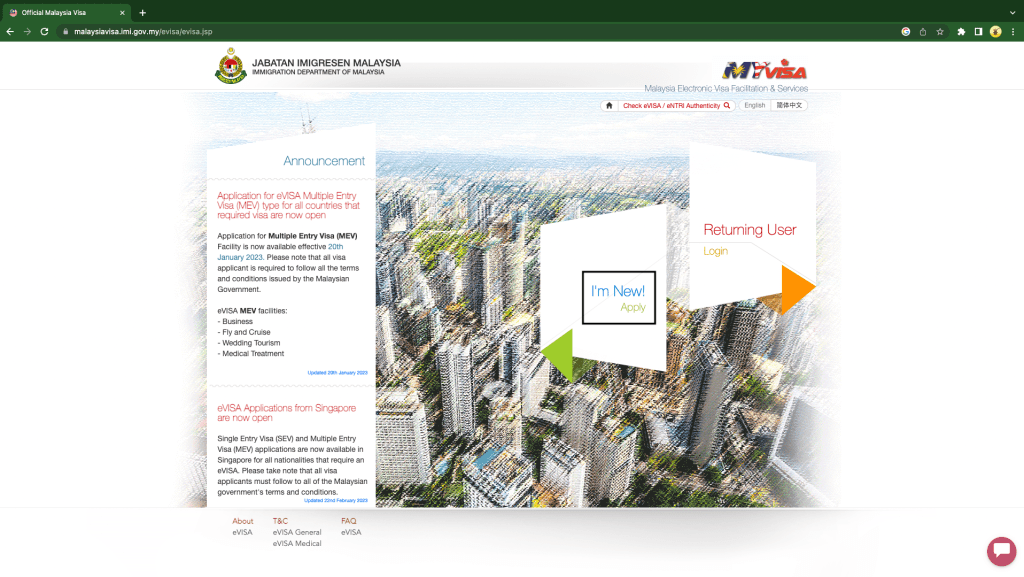This screenshot has height=577, width=1024.
Task: Click the share page icon in address bar
Action: tap(923, 31)
